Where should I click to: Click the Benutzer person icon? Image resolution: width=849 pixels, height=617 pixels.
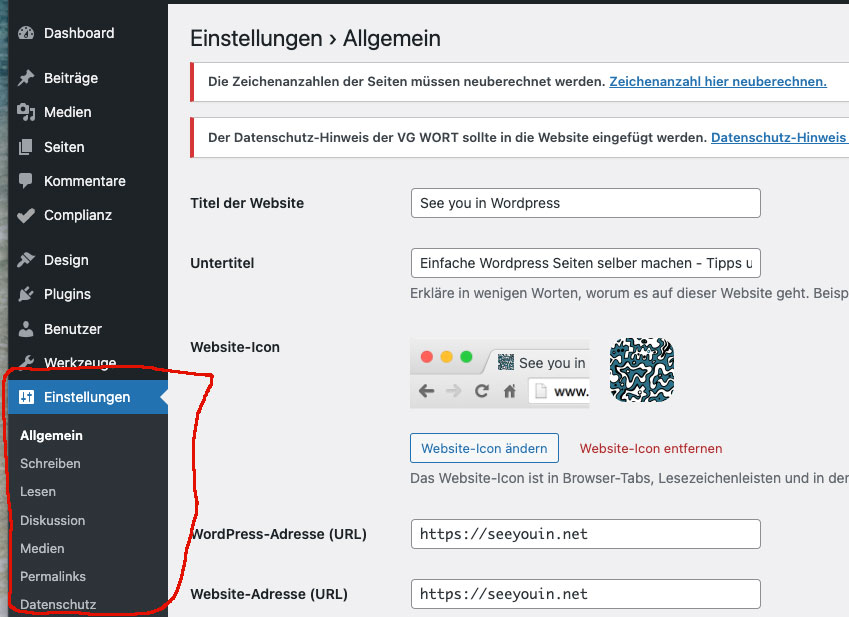click(x=26, y=329)
